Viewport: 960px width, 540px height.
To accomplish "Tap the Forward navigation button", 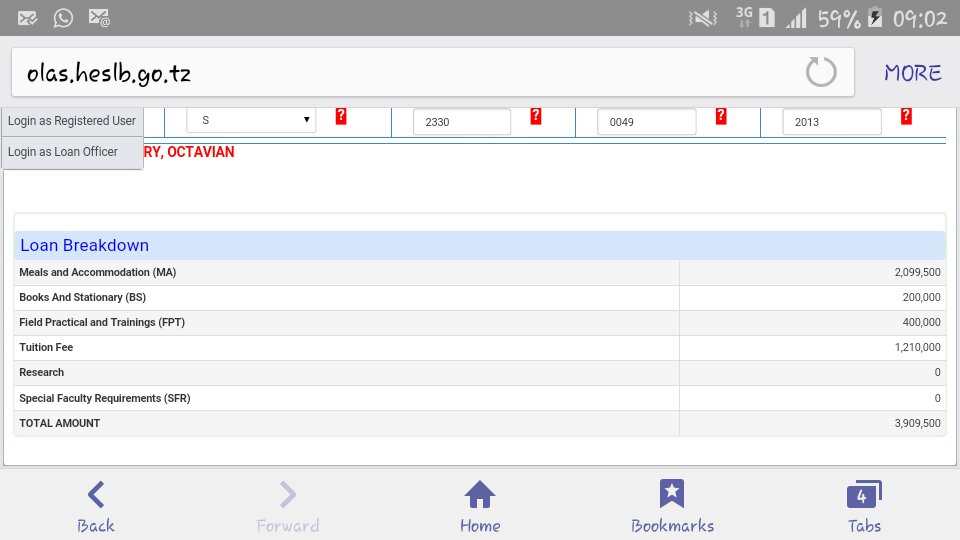I will click(288, 508).
